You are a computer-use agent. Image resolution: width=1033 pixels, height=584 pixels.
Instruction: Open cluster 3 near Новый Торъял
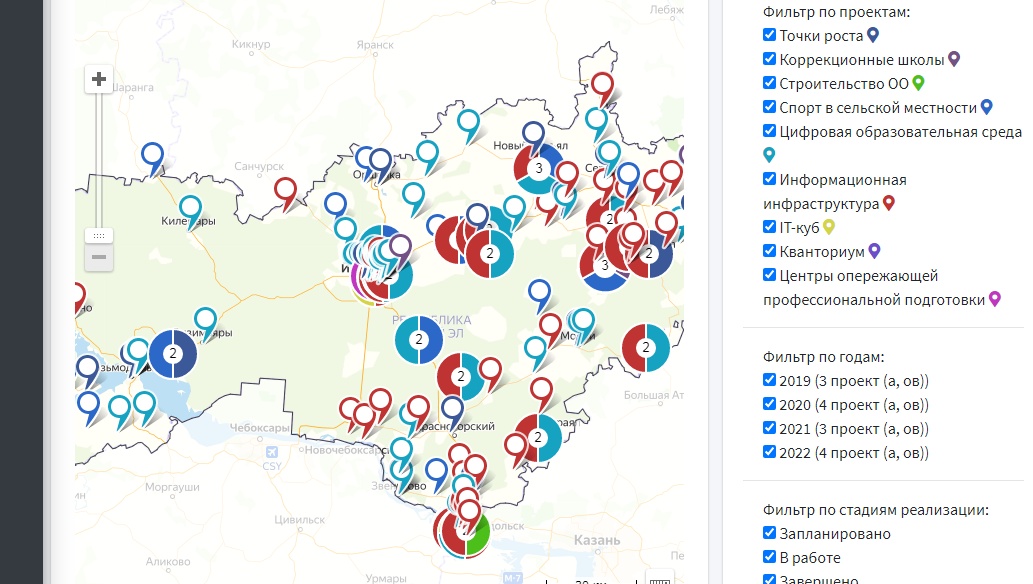[539, 168]
